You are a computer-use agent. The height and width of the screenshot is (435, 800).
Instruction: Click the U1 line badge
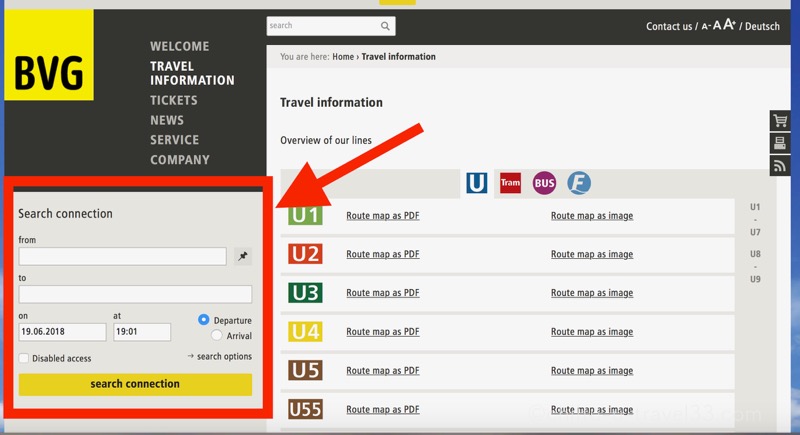pos(305,215)
